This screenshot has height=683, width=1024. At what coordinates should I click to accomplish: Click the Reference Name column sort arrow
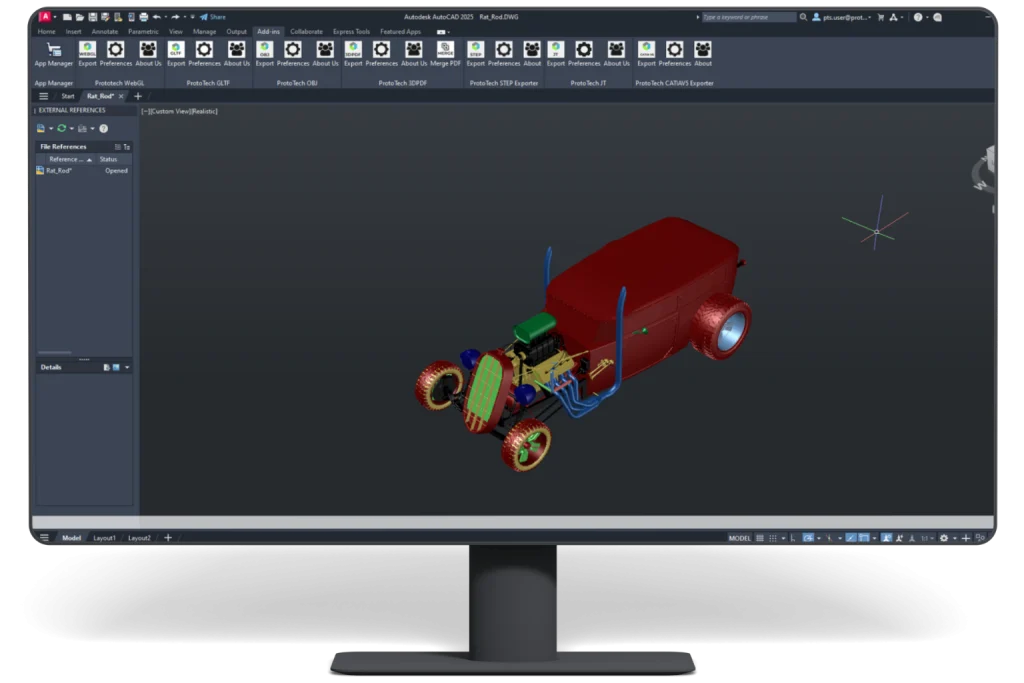(89, 159)
